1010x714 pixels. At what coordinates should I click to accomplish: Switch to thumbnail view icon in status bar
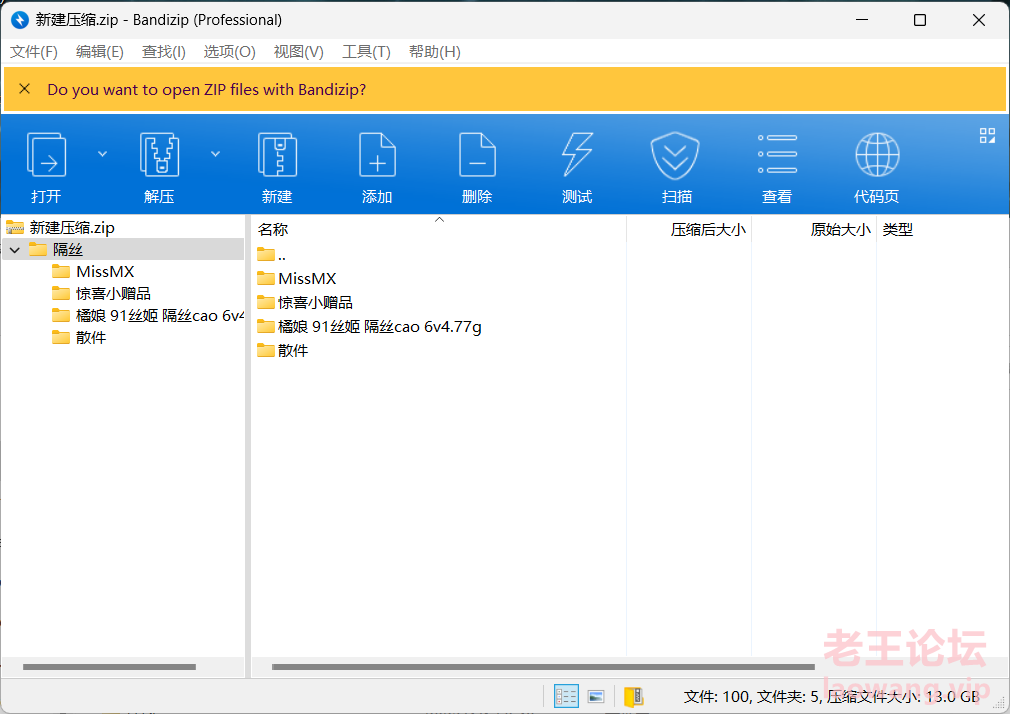[x=596, y=697]
